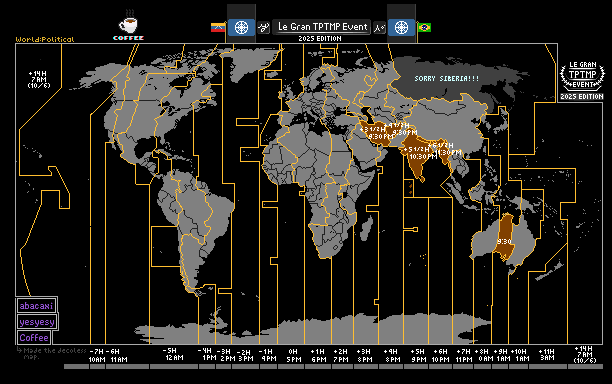Click the small icon left of the event title
This screenshot has width=612, height=384.
tap(264, 28)
